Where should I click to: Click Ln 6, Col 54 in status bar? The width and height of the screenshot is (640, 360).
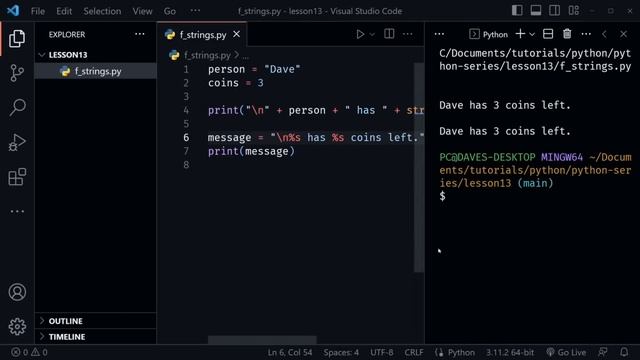point(290,352)
